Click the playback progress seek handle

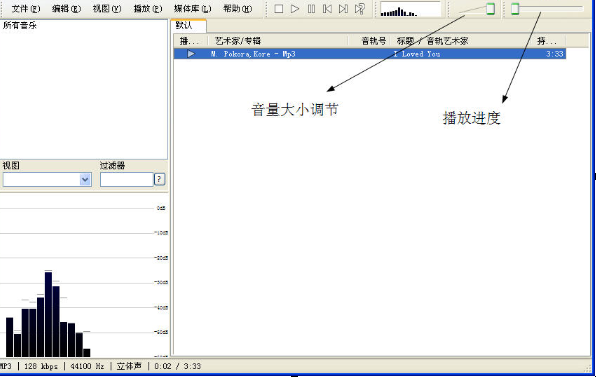point(515,9)
